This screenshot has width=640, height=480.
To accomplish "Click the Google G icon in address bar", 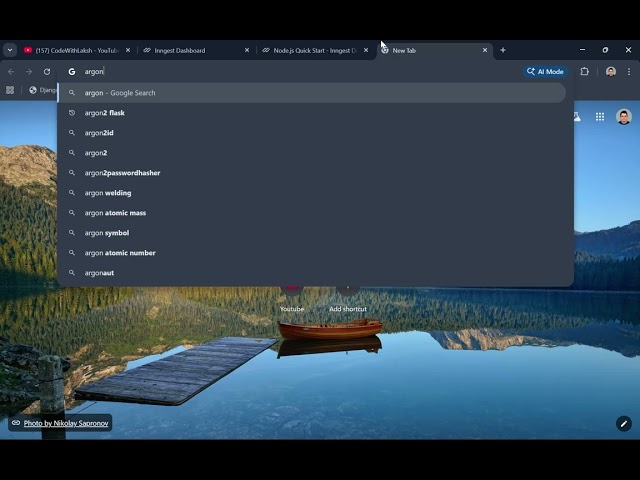I will [72, 72].
